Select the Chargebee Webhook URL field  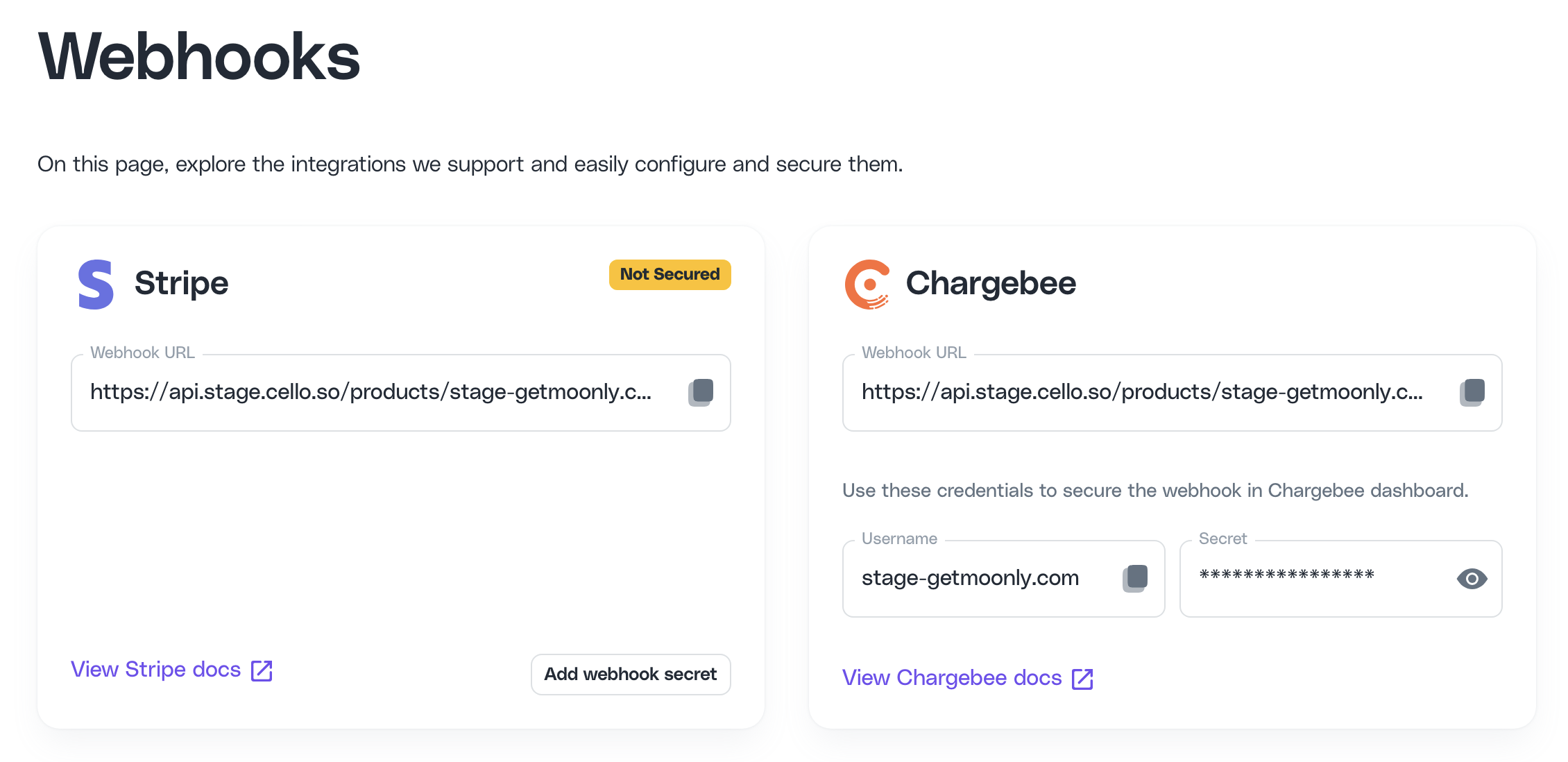[1173, 393]
